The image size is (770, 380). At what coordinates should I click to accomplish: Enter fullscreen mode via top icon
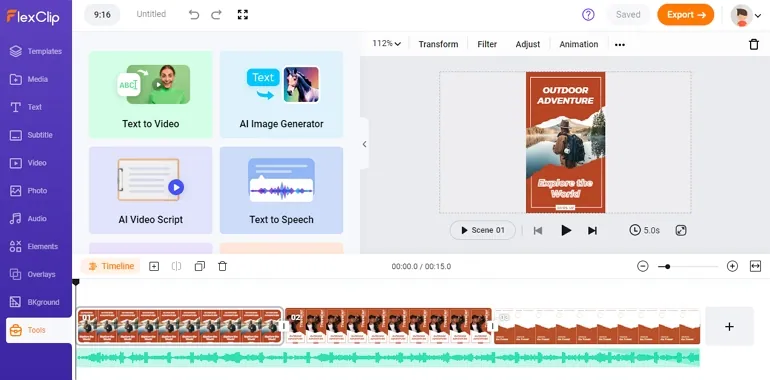pos(243,15)
